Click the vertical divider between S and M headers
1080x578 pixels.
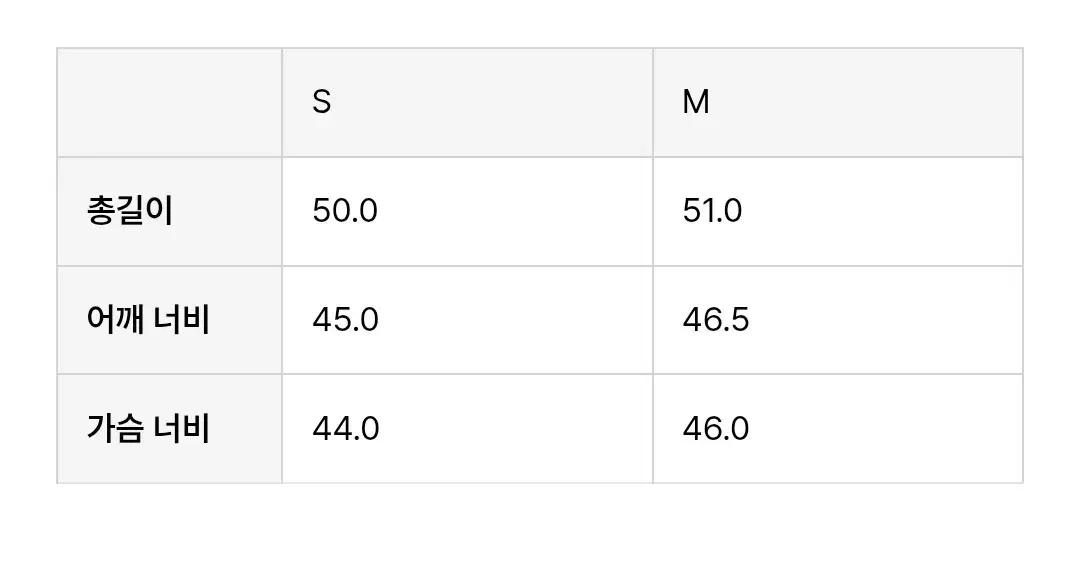(x=653, y=102)
